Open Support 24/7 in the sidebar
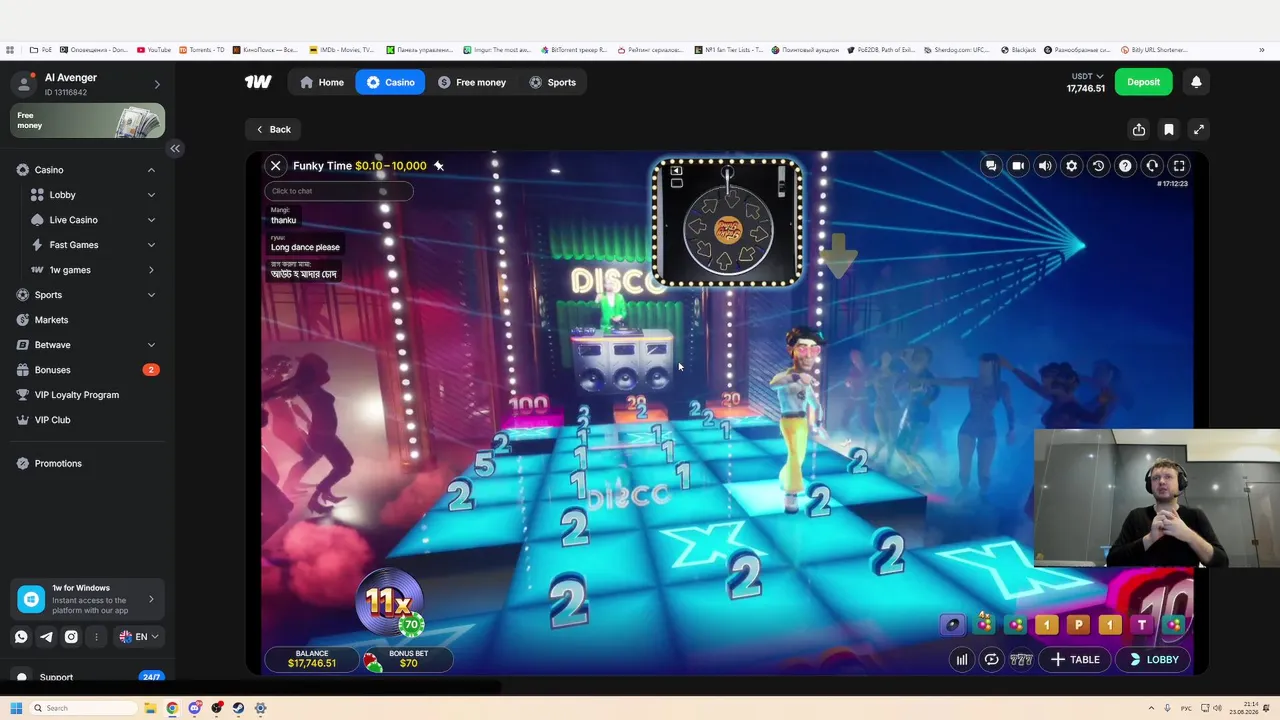Viewport: 1280px width, 720px height. (88, 677)
